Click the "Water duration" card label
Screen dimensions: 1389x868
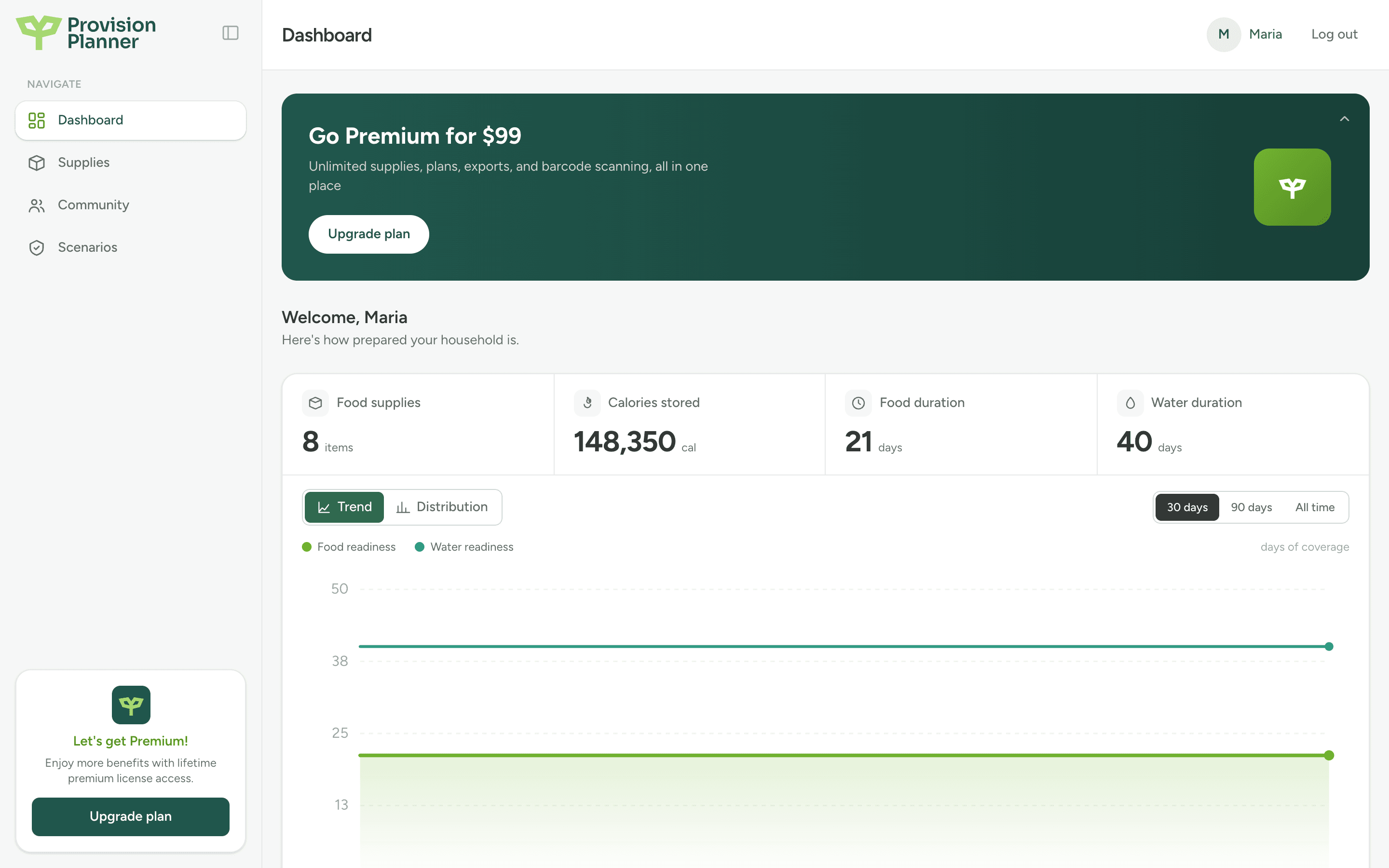coord(1196,403)
